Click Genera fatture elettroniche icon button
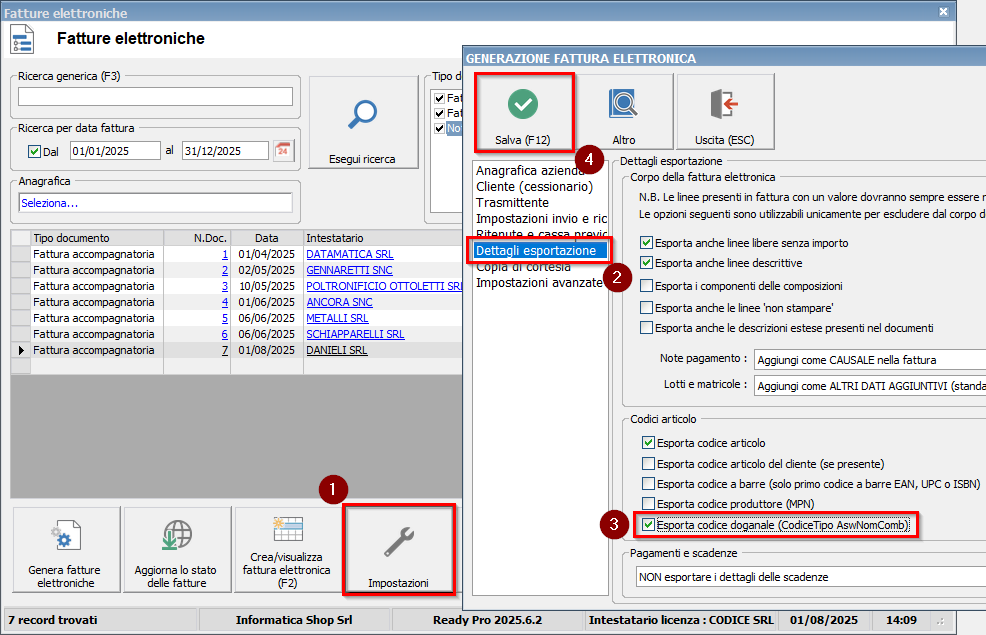This screenshot has width=986, height=635. click(65, 549)
